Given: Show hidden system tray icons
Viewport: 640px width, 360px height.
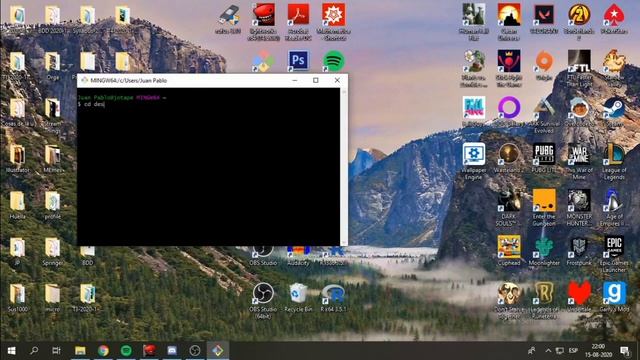Looking at the screenshot, I should (x=548, y=351).
